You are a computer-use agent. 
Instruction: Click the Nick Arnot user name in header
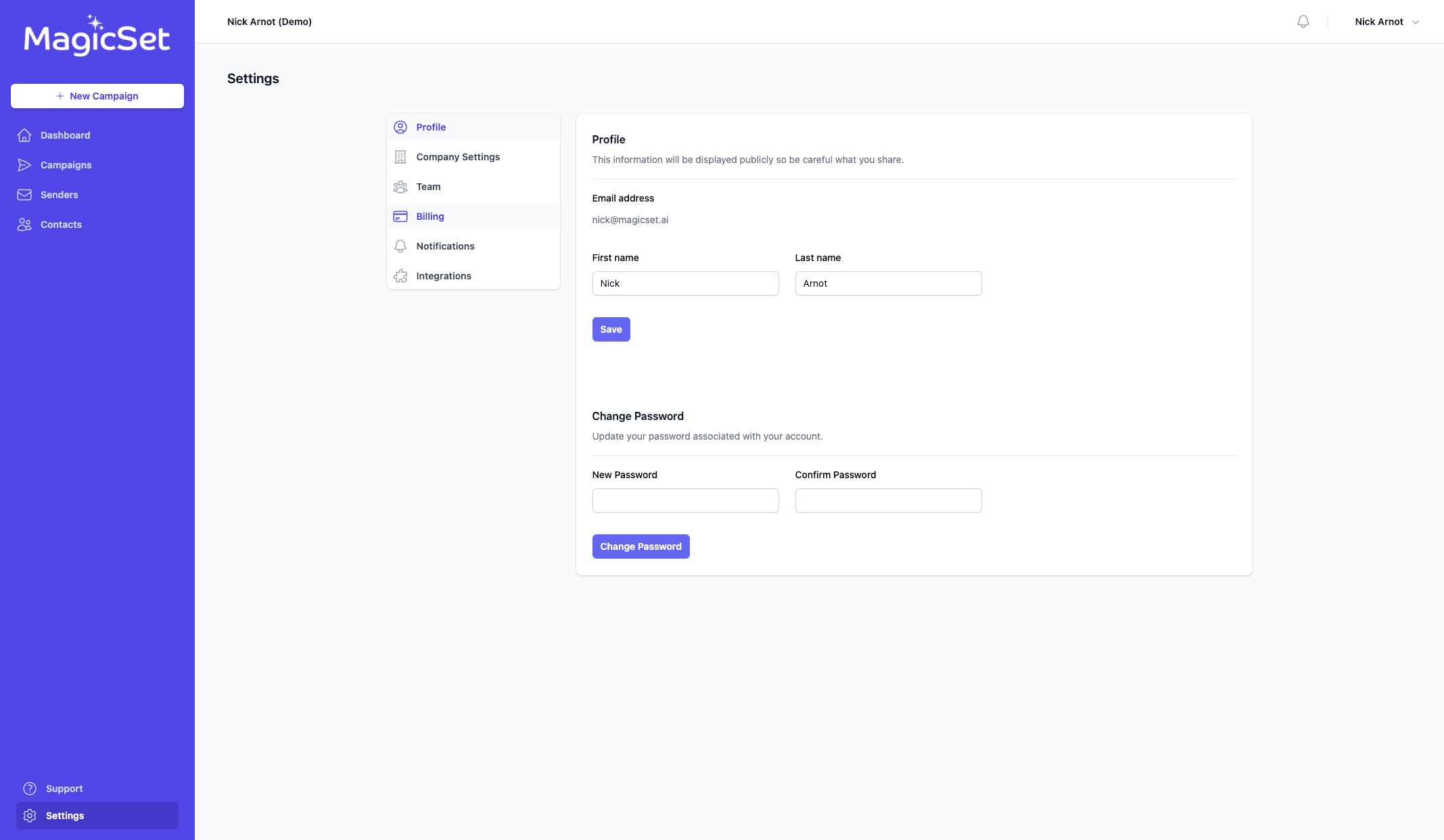click(1378, 22)
